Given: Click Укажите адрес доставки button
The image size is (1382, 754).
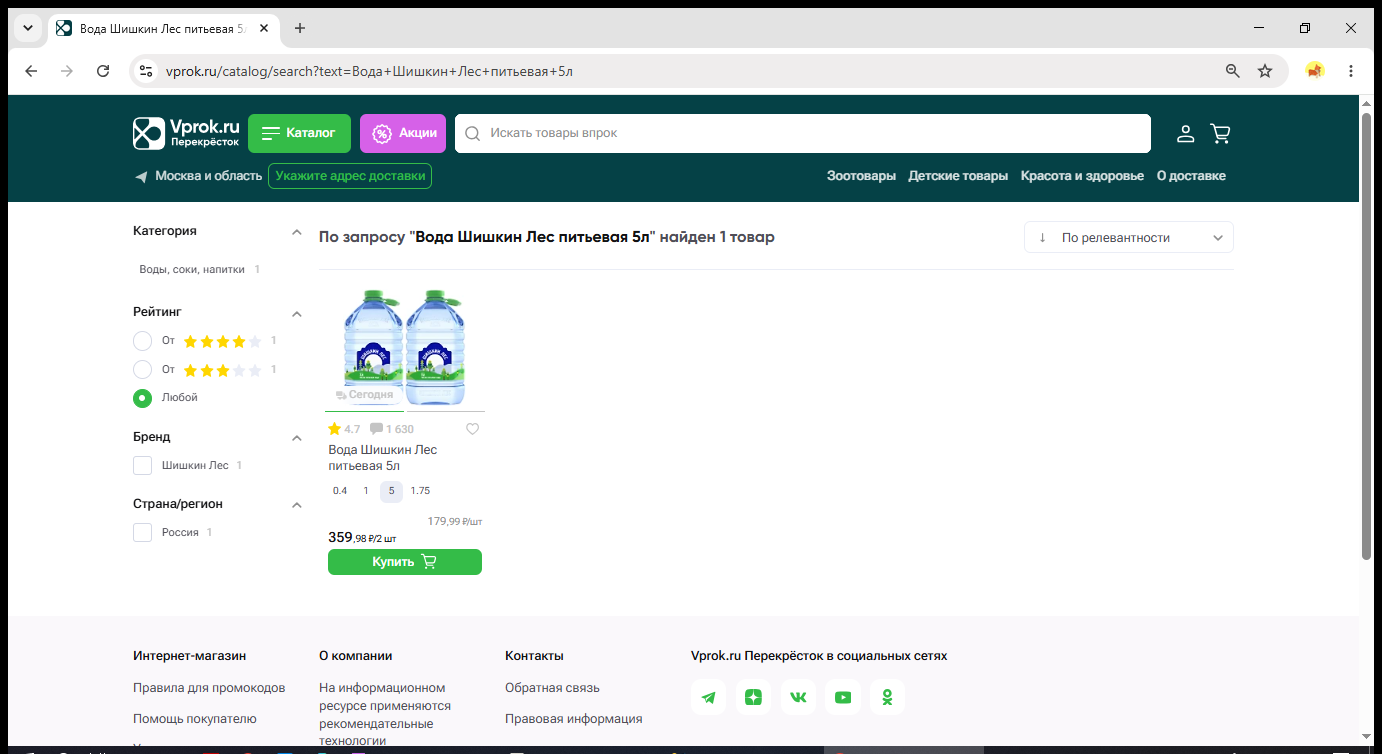Looking at the screenshot, I should coord(350,176).
